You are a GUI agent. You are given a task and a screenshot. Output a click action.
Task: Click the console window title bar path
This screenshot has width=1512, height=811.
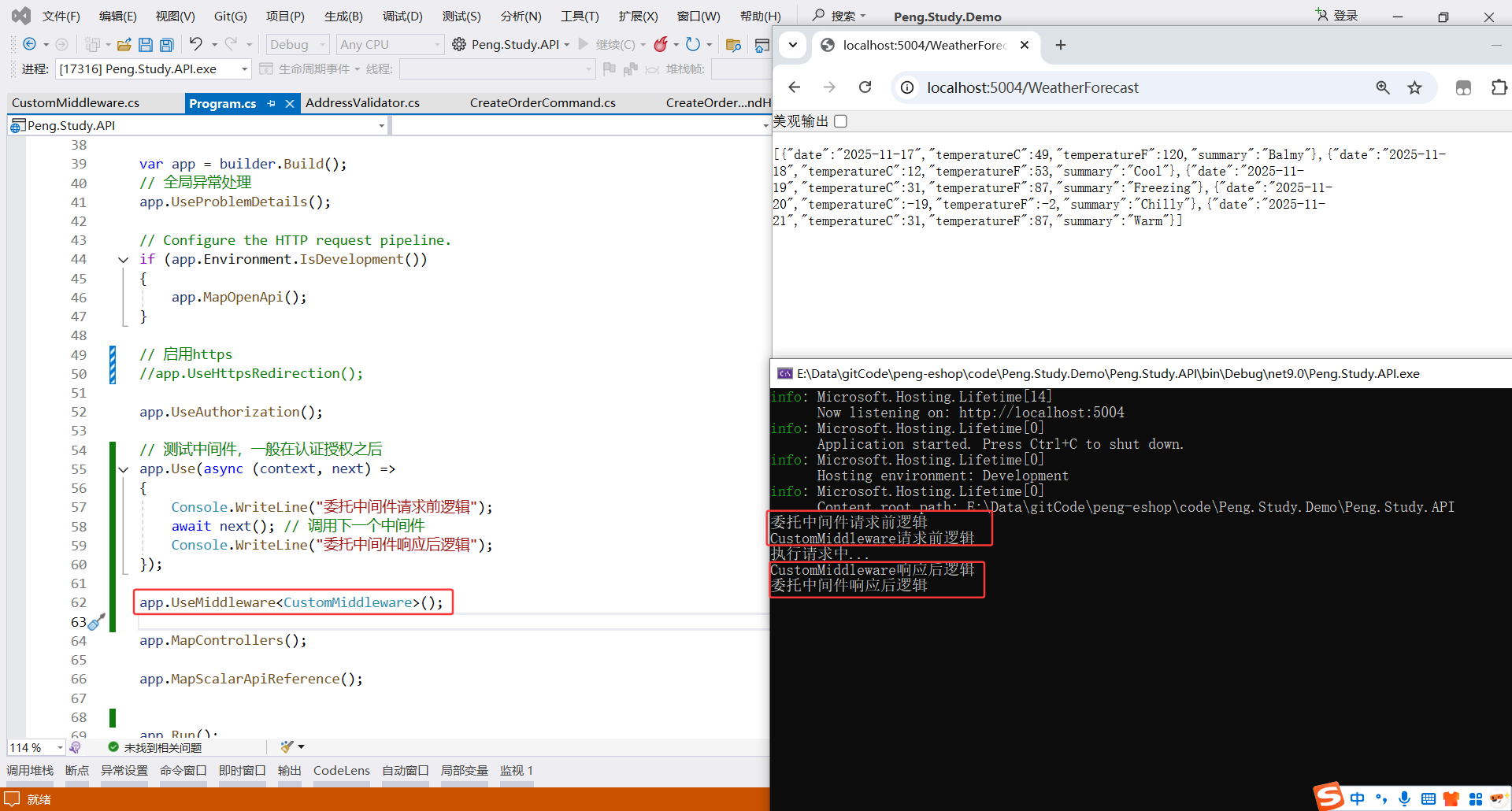point(1108,374)
